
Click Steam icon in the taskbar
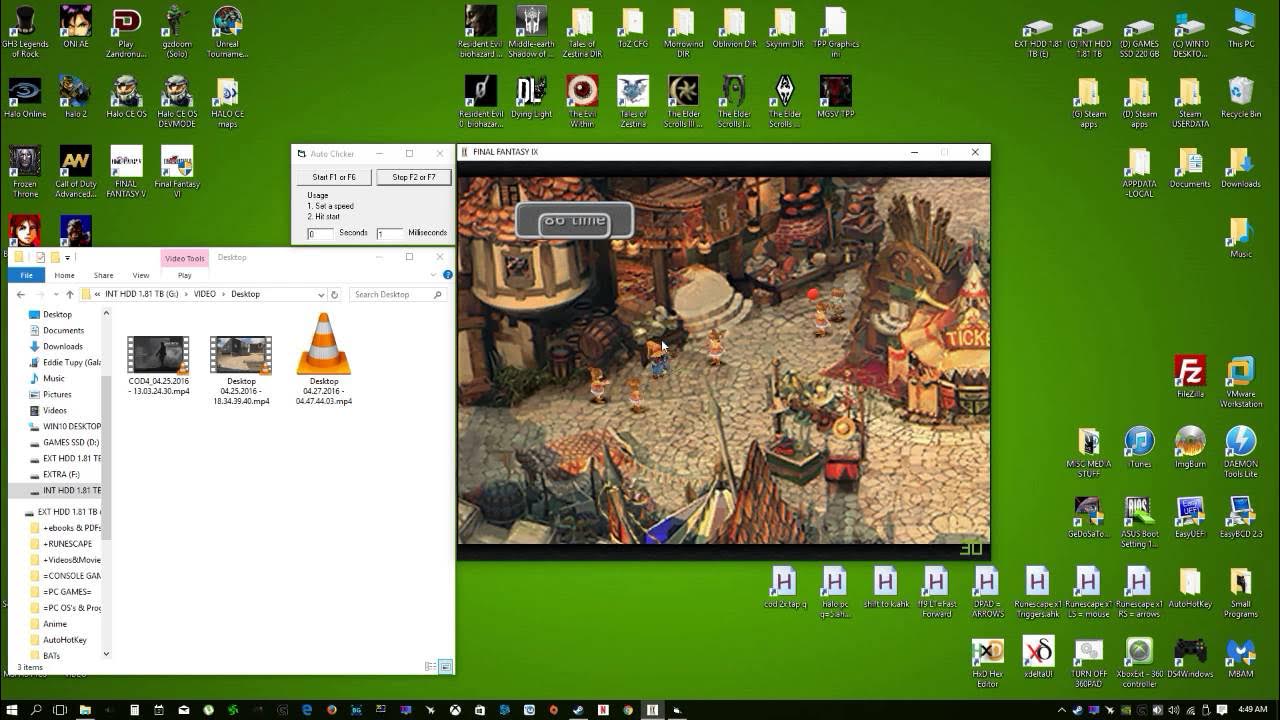point(577,710)
